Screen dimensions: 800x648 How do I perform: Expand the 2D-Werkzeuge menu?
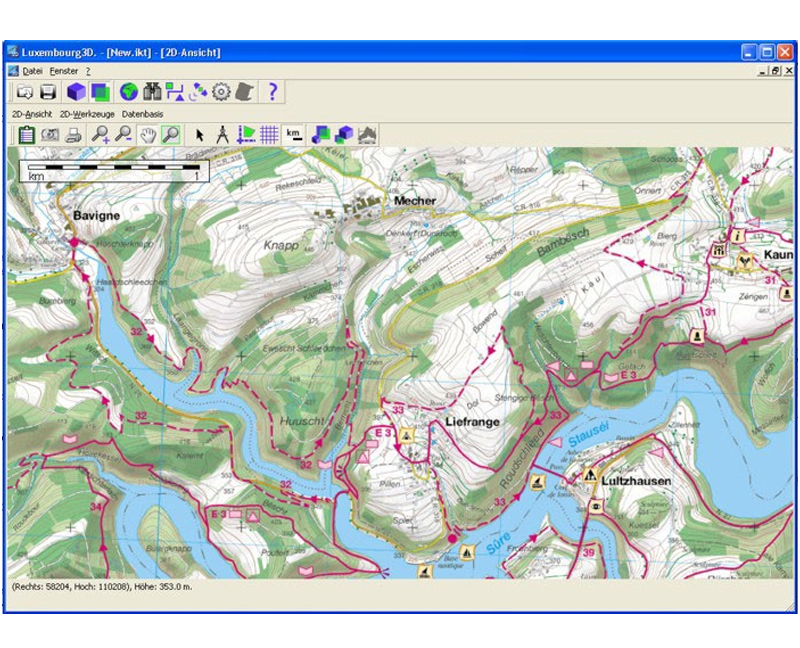(x=87, y=114)
